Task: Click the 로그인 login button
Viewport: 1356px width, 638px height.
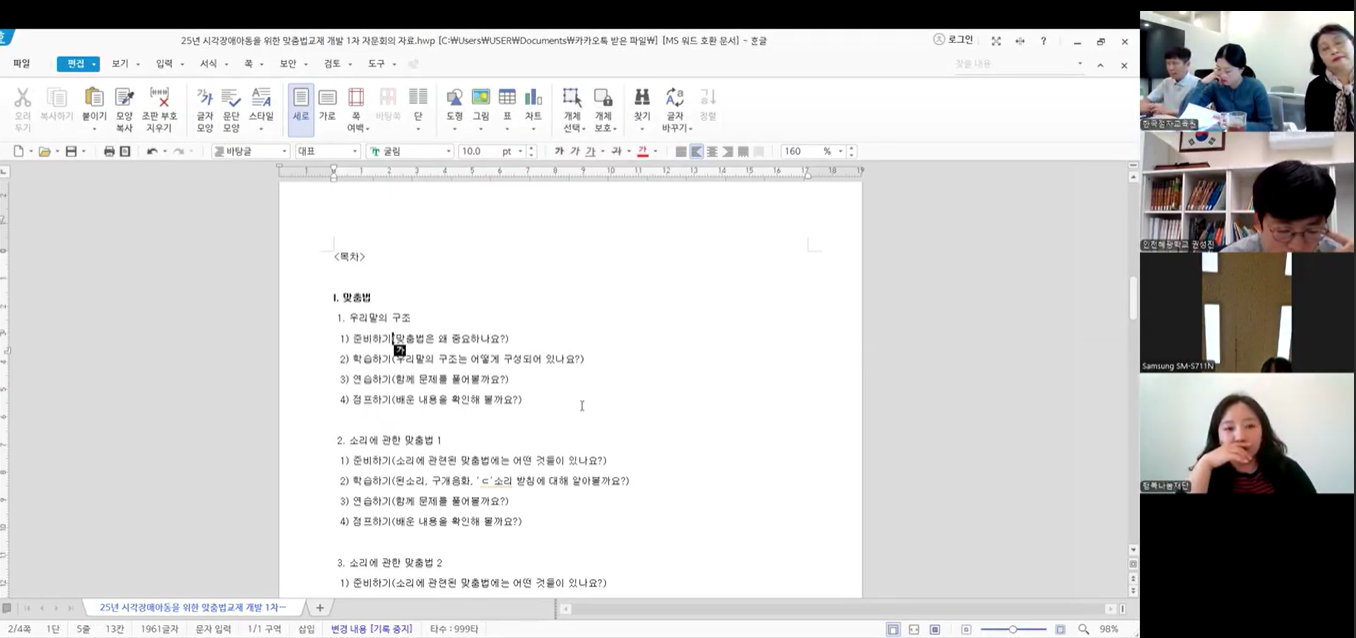Action: [953, 40]
